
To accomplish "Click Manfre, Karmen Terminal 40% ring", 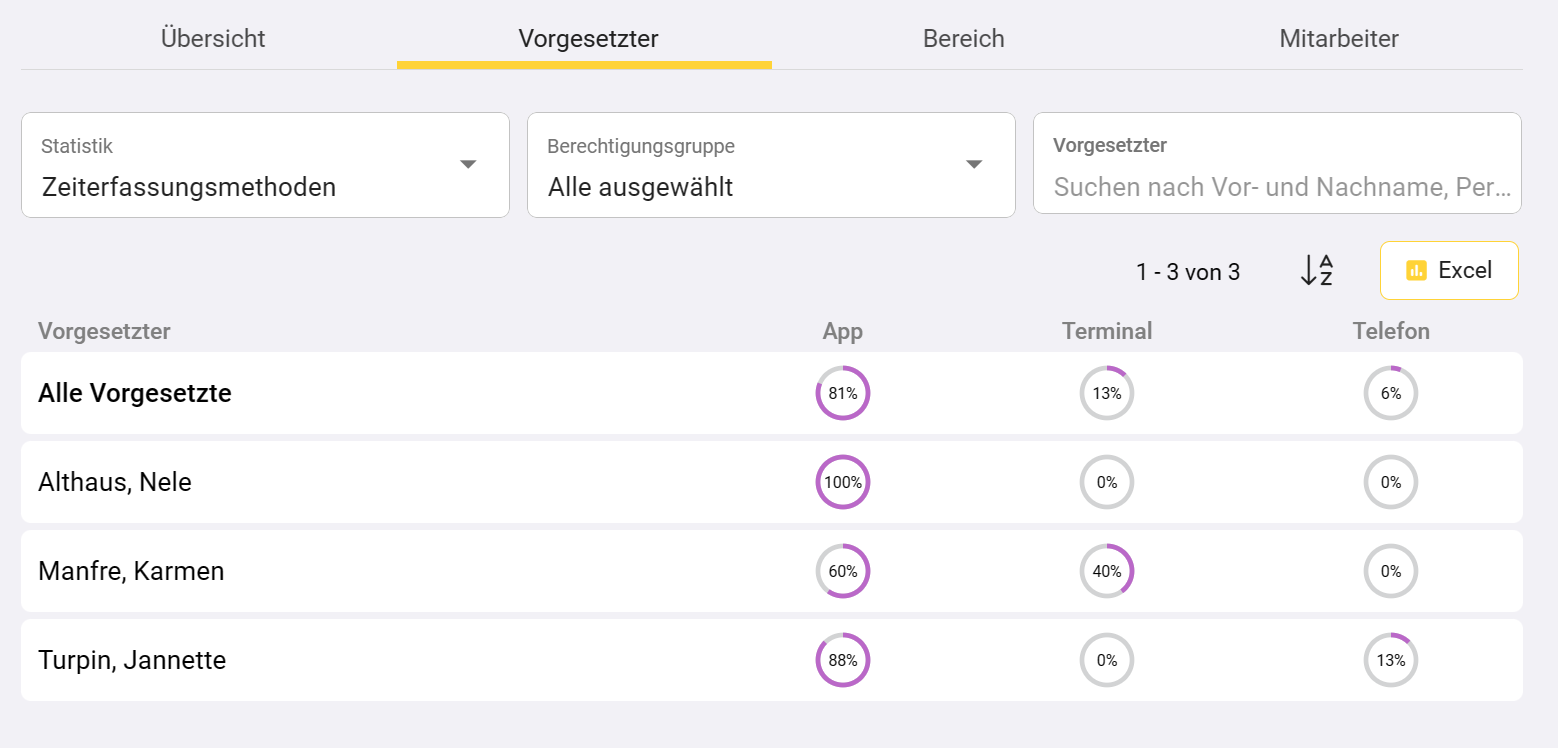I will 1107,571.
